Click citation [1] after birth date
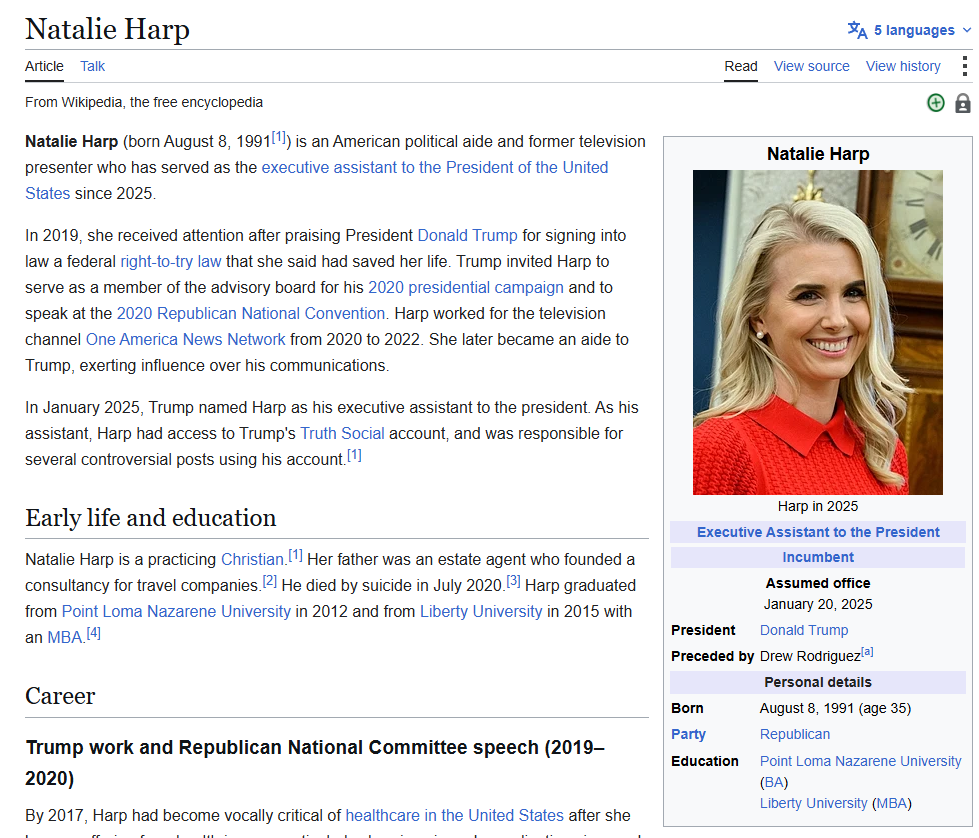The height and width of the screenshot is (838, 979). point(278,136)
